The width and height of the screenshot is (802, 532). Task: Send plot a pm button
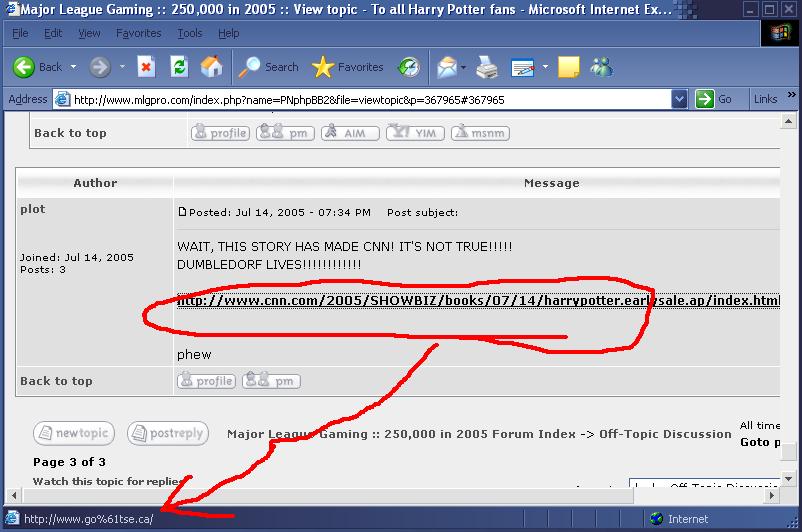point(271,381)
